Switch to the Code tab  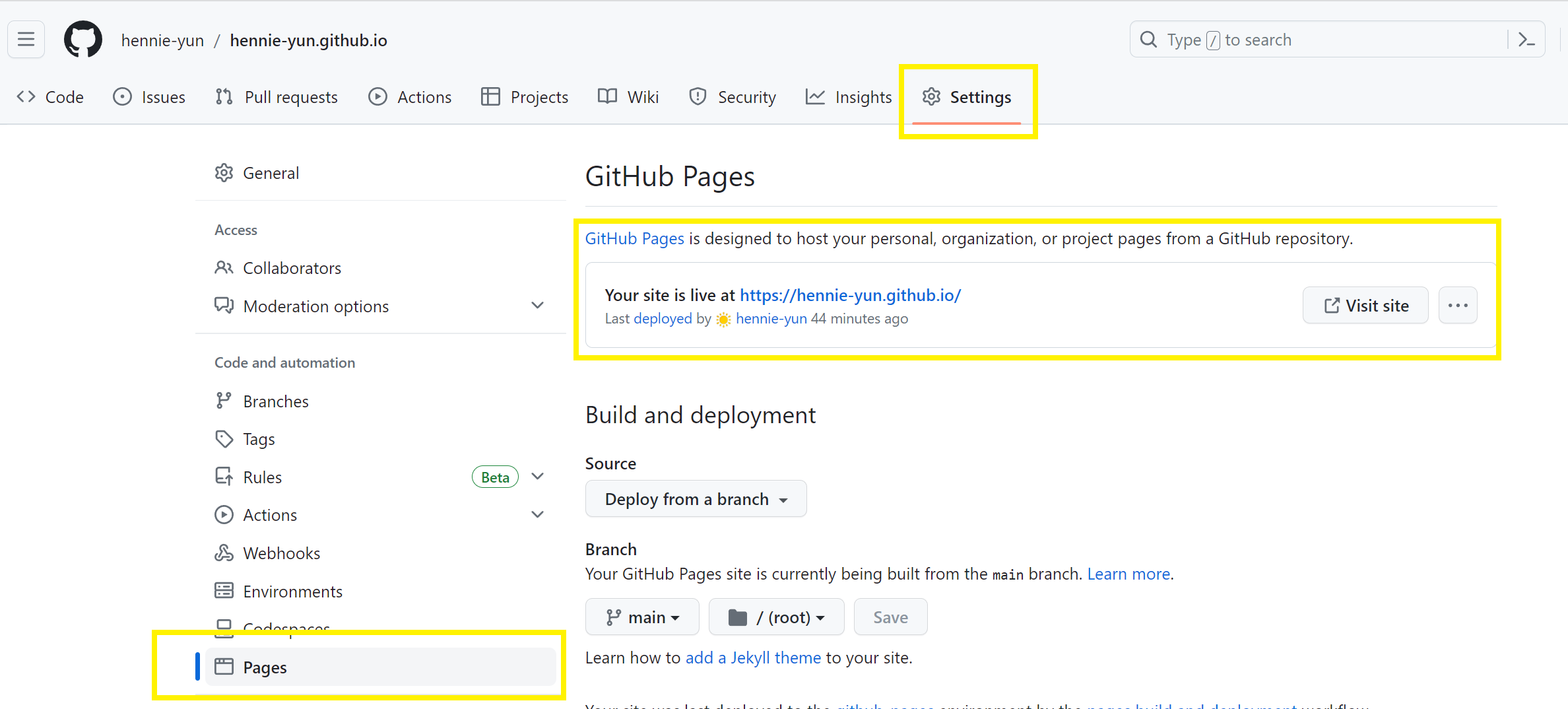(50, 97)
